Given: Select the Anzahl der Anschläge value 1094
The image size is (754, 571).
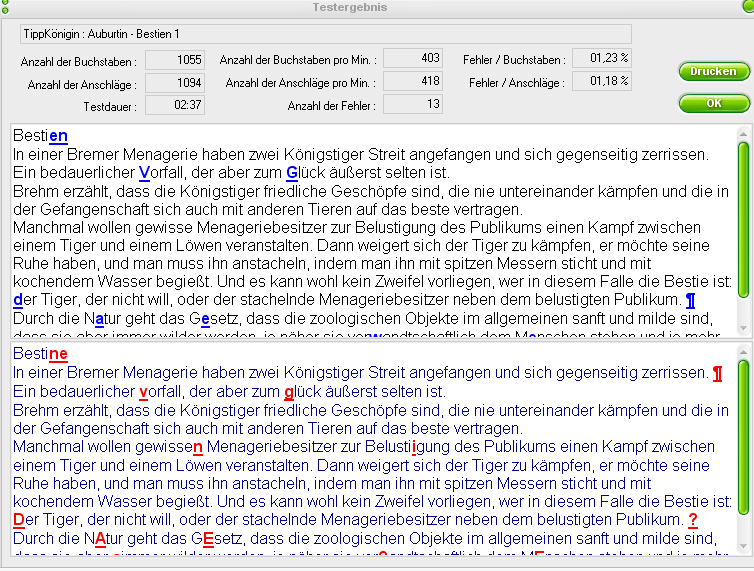Looking at the screenshot, I should (x=175, y=83).
